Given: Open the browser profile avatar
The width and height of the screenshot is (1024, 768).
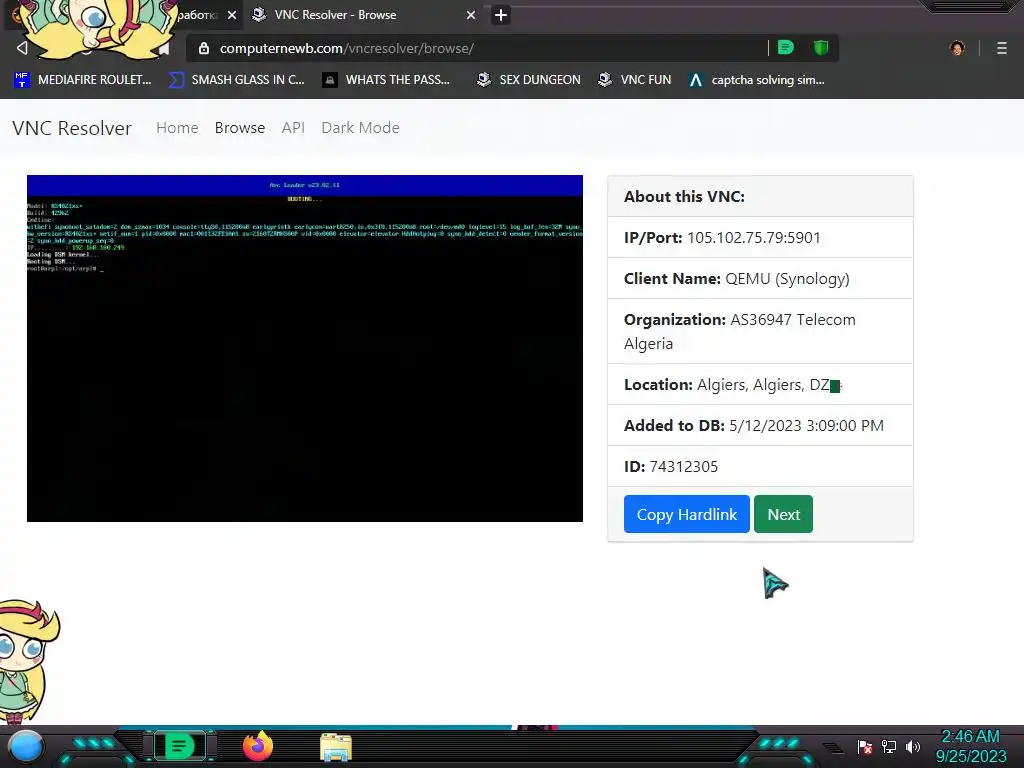Looking at the screenshot, I should [957, 48].
